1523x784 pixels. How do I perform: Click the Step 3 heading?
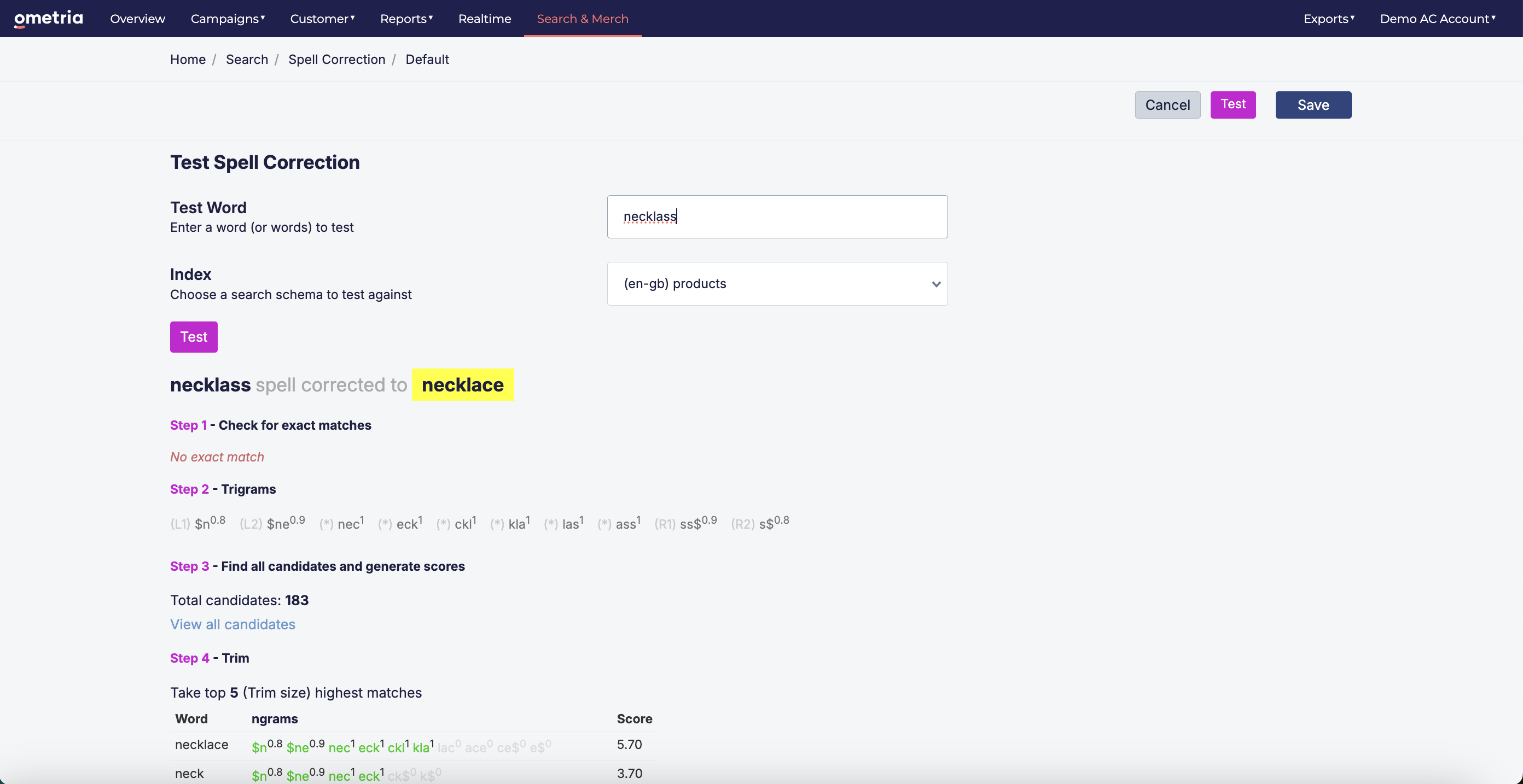(317, 566)
